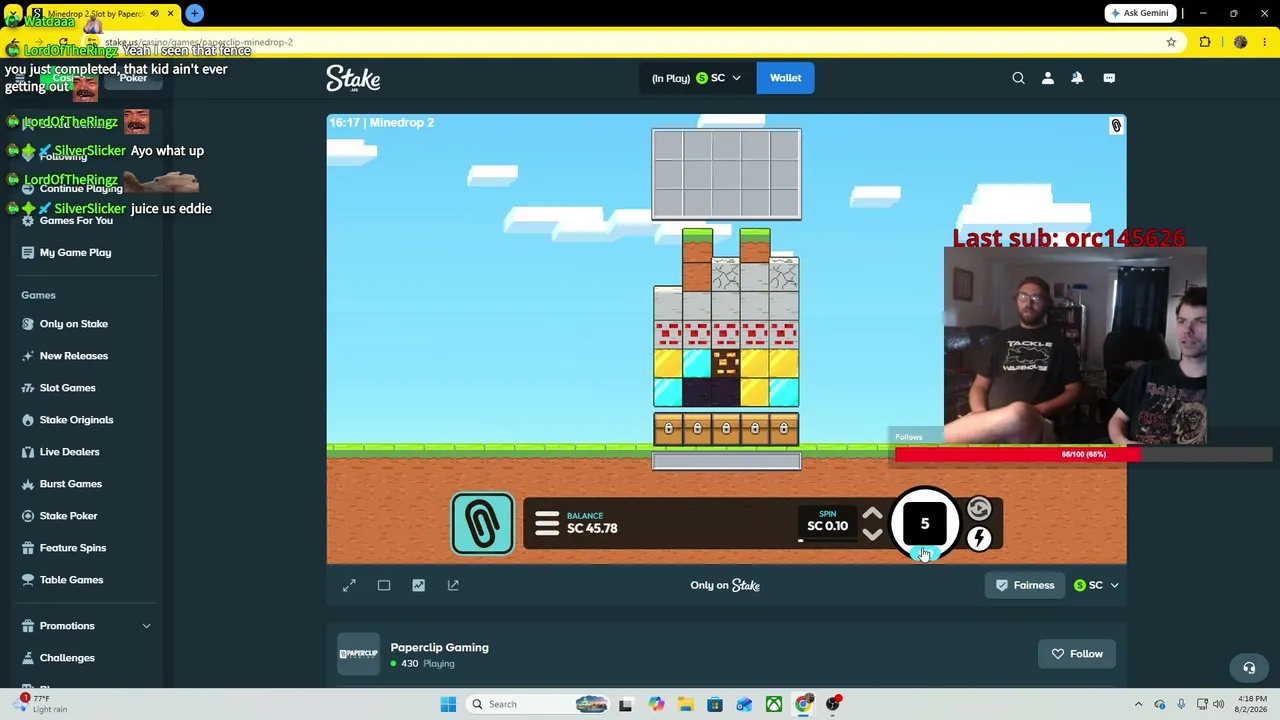Browse Feature Spins games
Image resolution: width=1280 pixels, height=720 pixels.
coord(72,548)
